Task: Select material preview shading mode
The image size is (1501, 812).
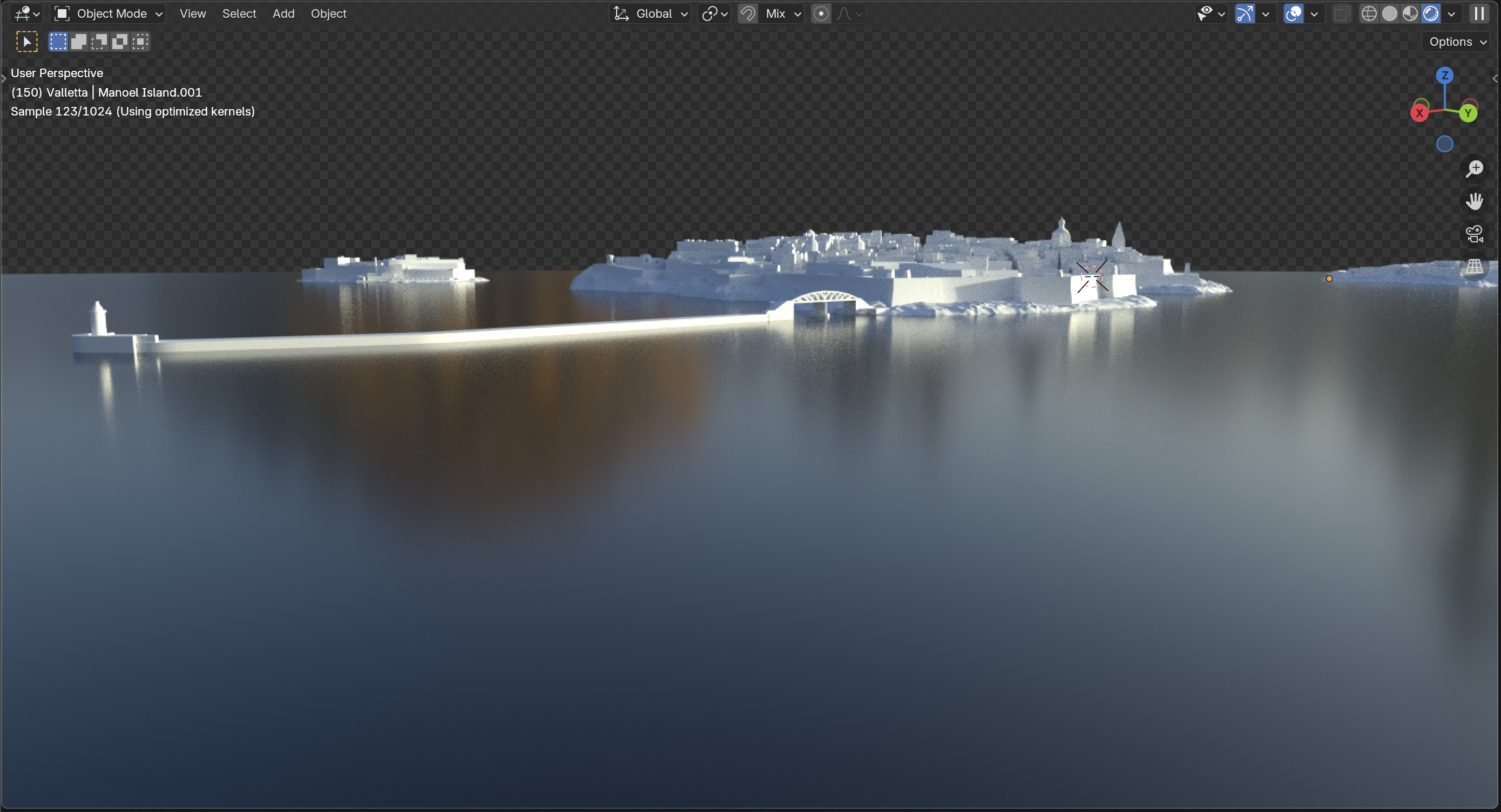Action: click(x=1410, y=13)
